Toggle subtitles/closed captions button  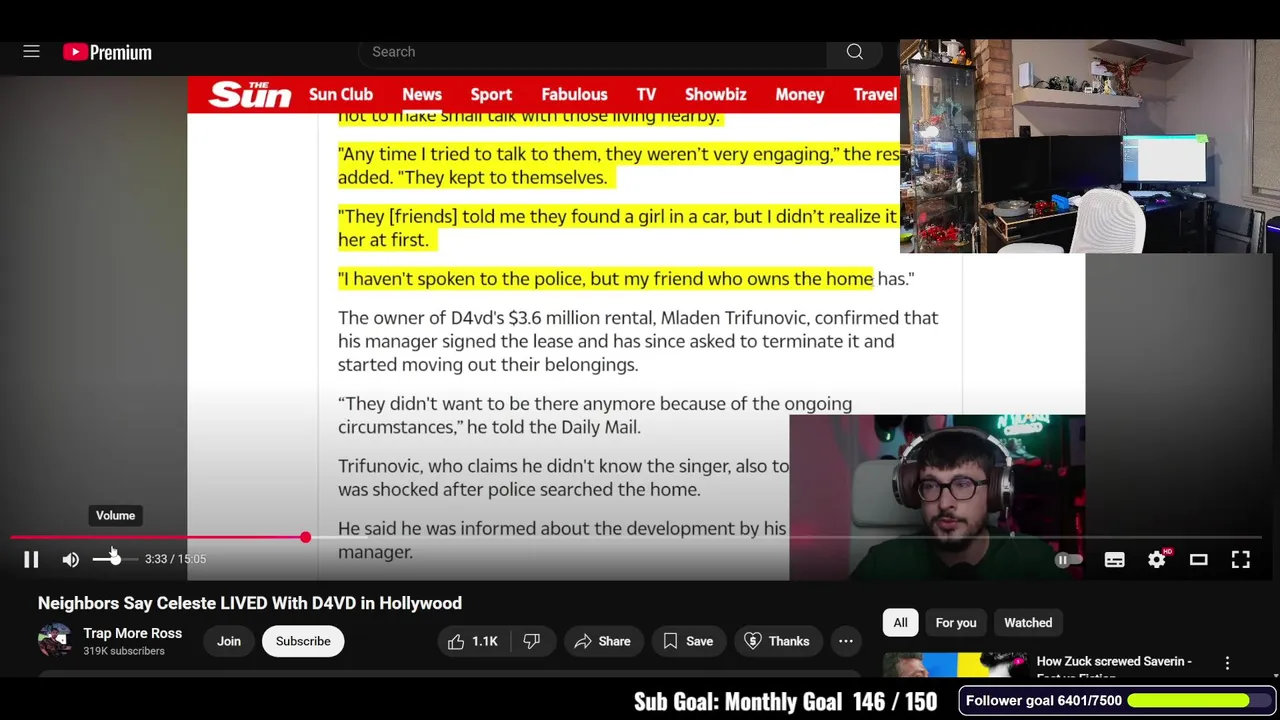1114,560
